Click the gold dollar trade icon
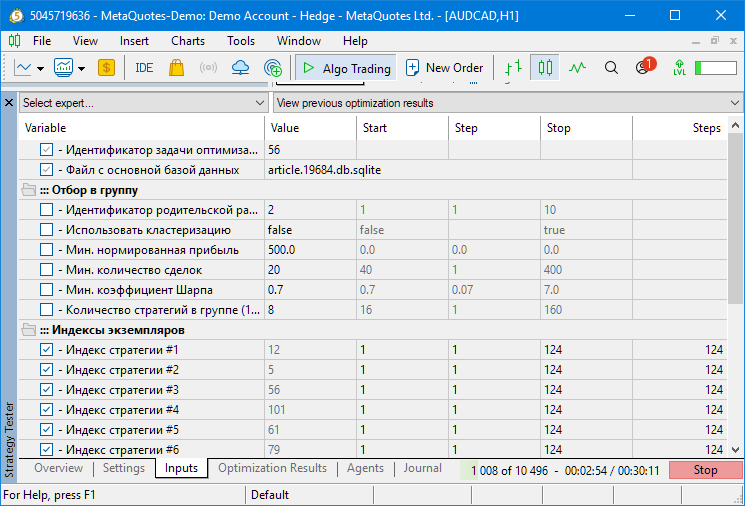The image size is (745, 506). pos(106,68)
